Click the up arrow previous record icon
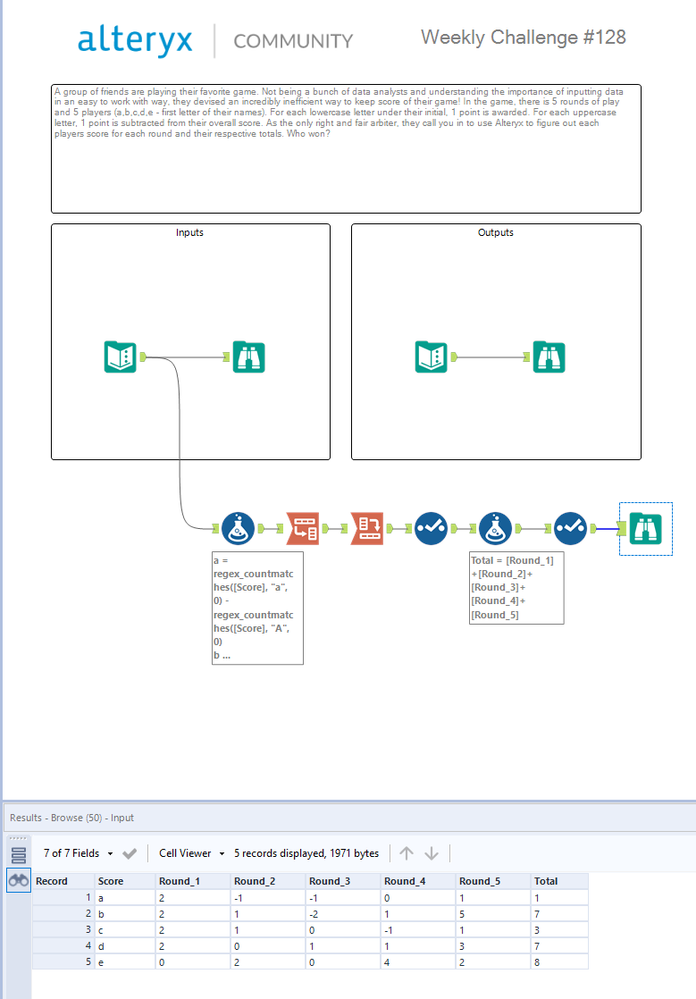Image resolution: width=696 pixels, height=999 pixels. pyautogui.click(x=407, y=853)
